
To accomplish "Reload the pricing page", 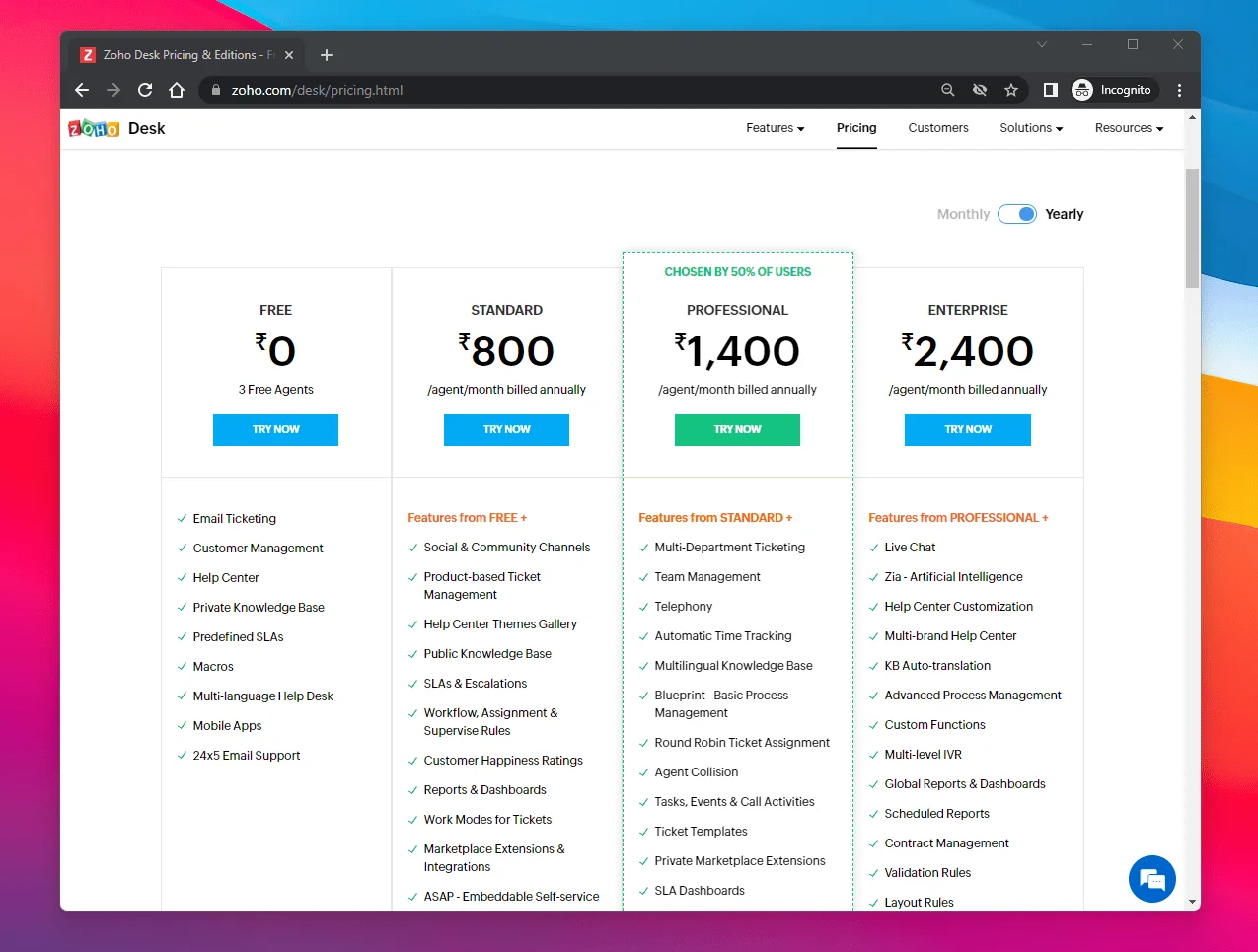I will (x=144, y=90).
